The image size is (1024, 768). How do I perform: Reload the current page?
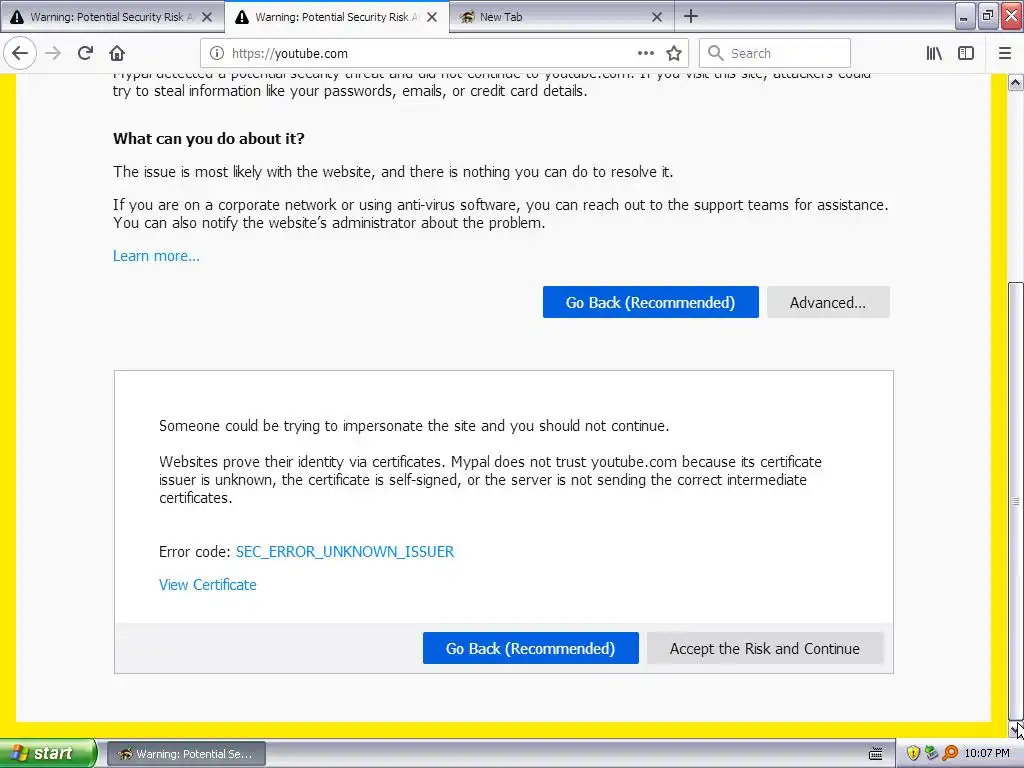click(86, 54)
